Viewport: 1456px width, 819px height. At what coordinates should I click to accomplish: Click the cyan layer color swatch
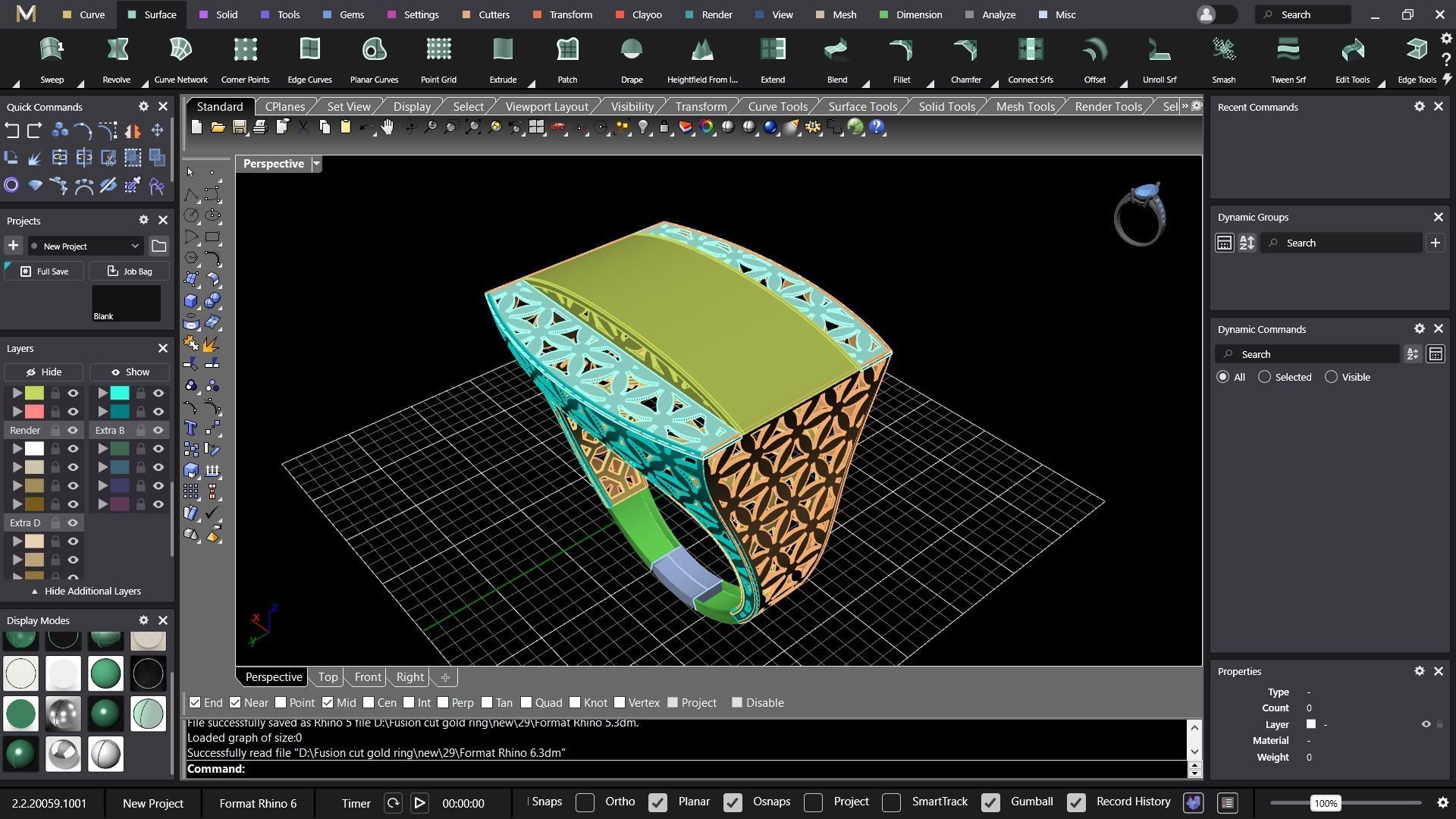click(120, 393)
